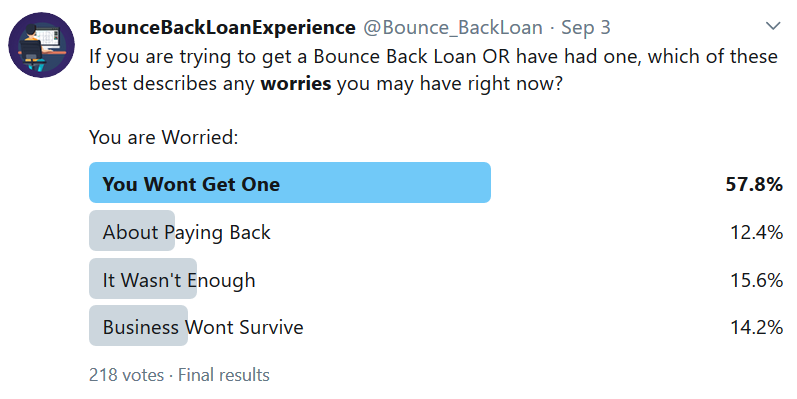Click the 218 votes count
This screenshot has height=399, width=797.
coord(126,375)
